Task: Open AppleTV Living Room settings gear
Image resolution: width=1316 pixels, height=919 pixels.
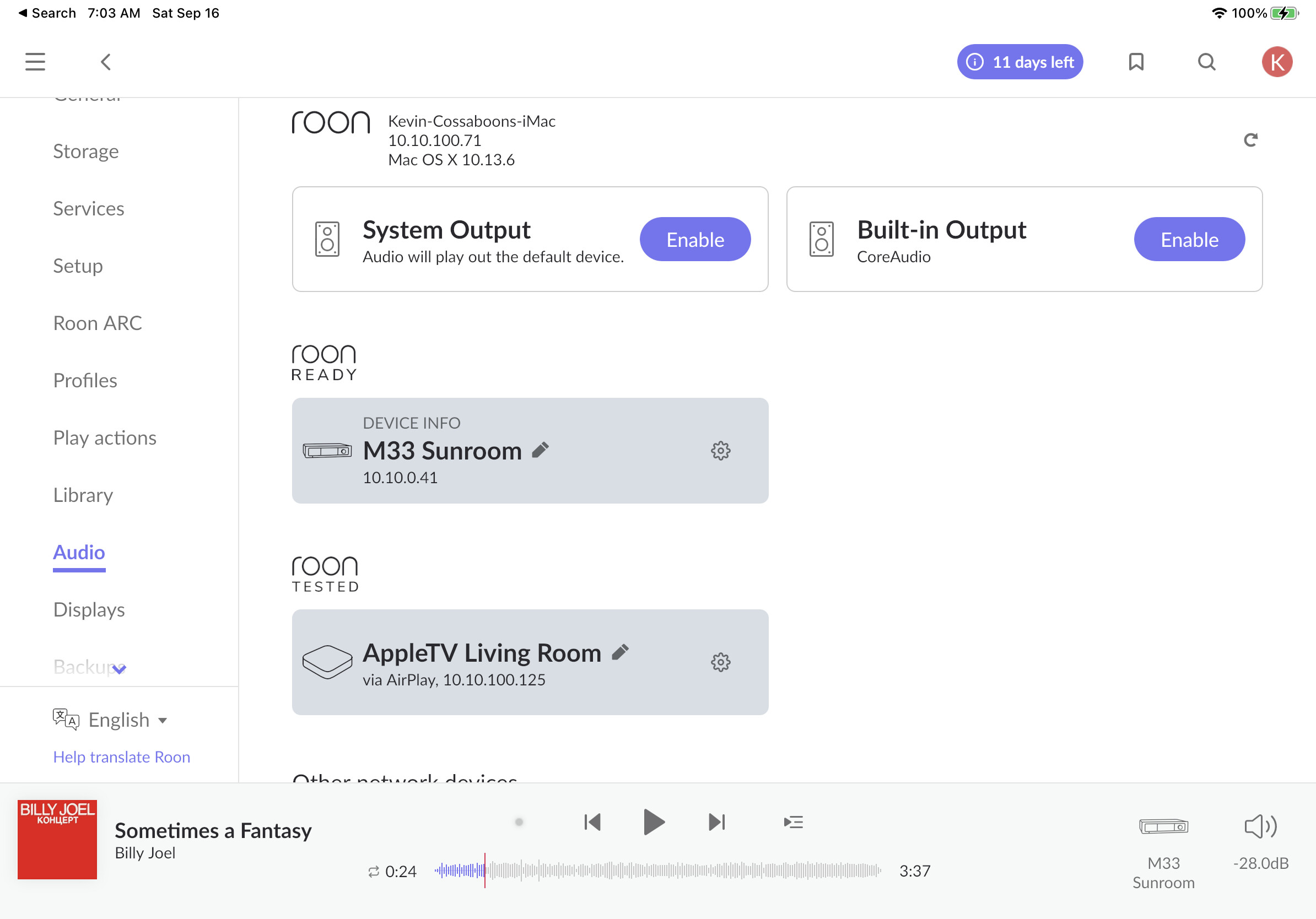Action: click(720, 662)
